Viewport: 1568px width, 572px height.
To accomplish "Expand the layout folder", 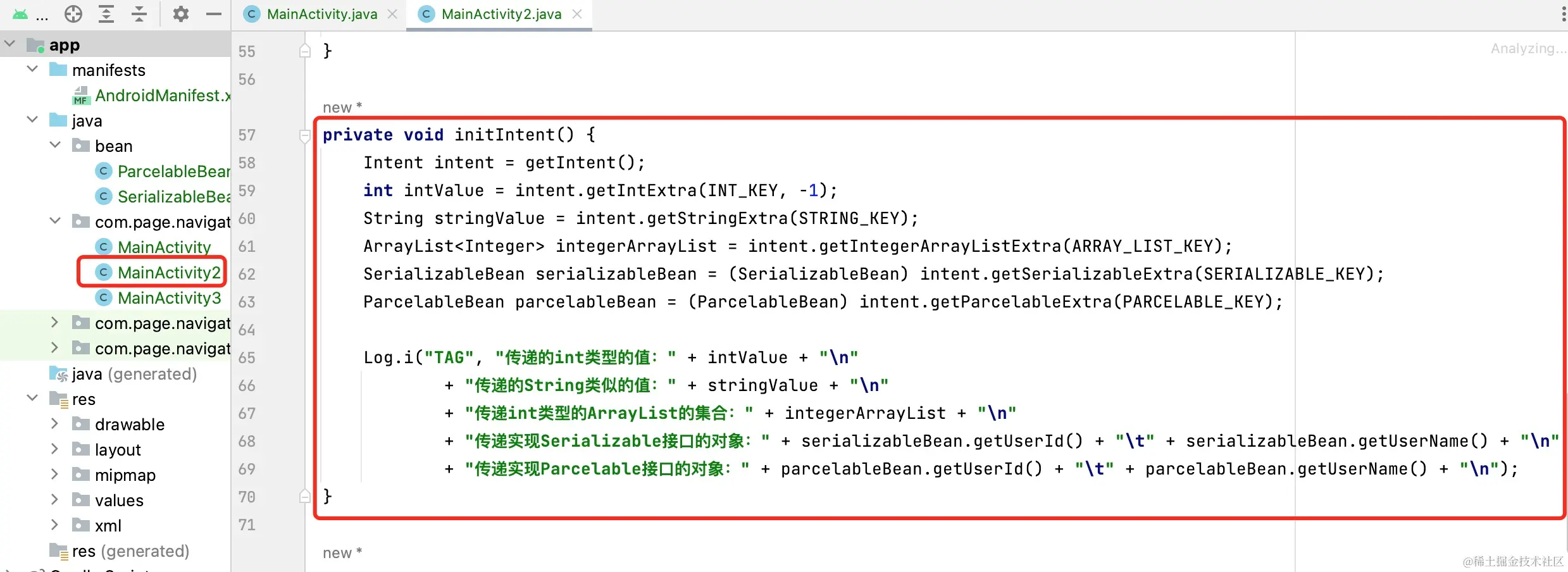I will point(54,449).
